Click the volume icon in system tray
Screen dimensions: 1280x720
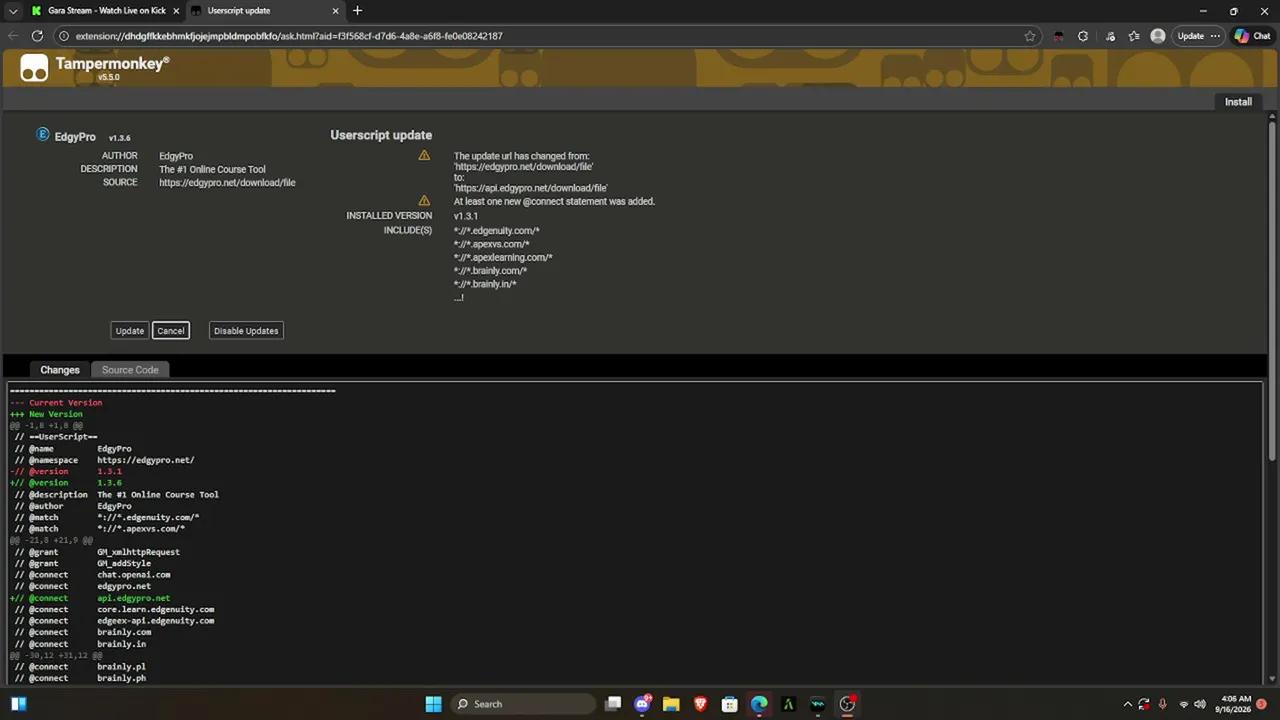click(x=1202, y=704)
